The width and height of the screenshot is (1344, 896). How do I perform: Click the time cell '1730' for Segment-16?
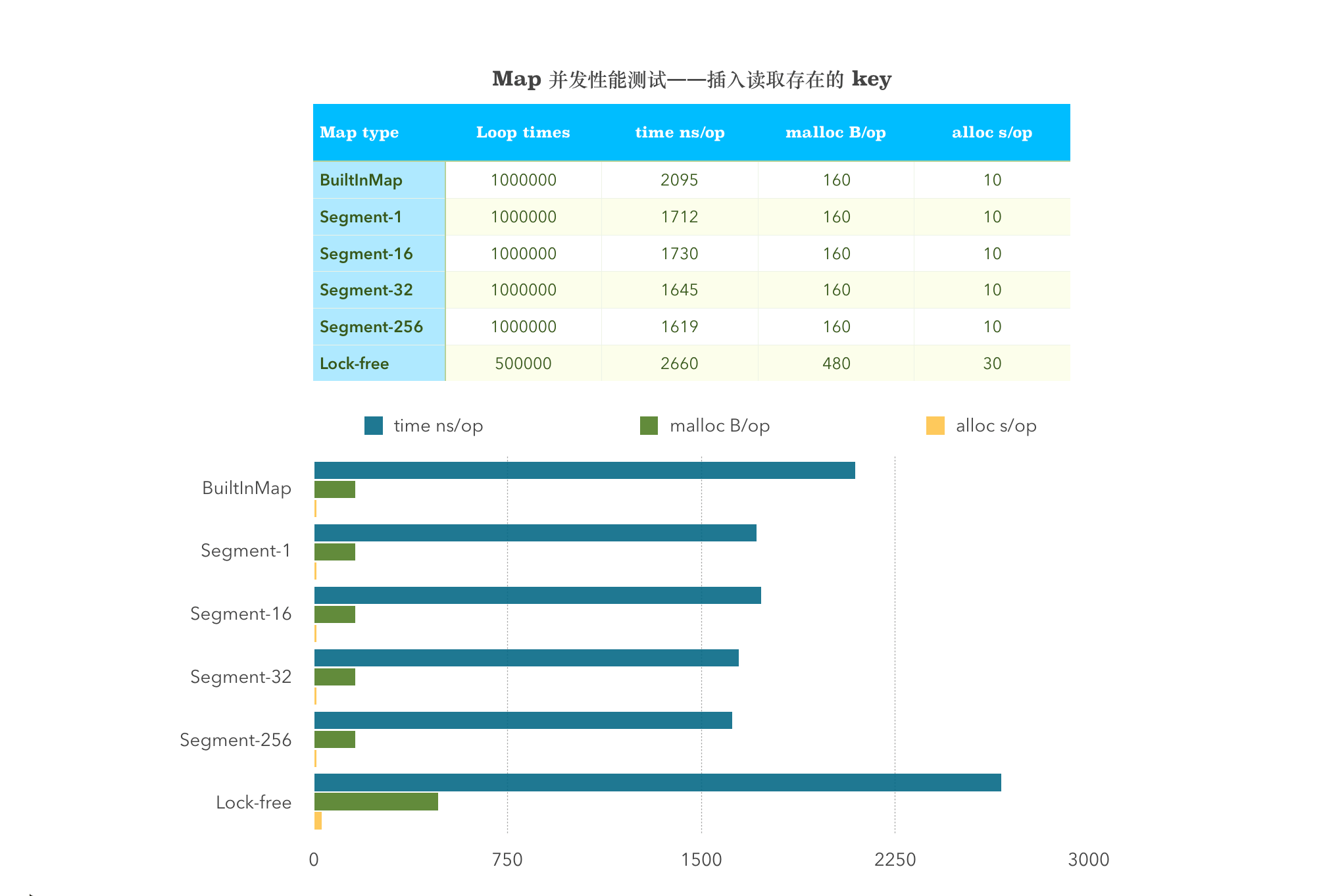[680, 253]
